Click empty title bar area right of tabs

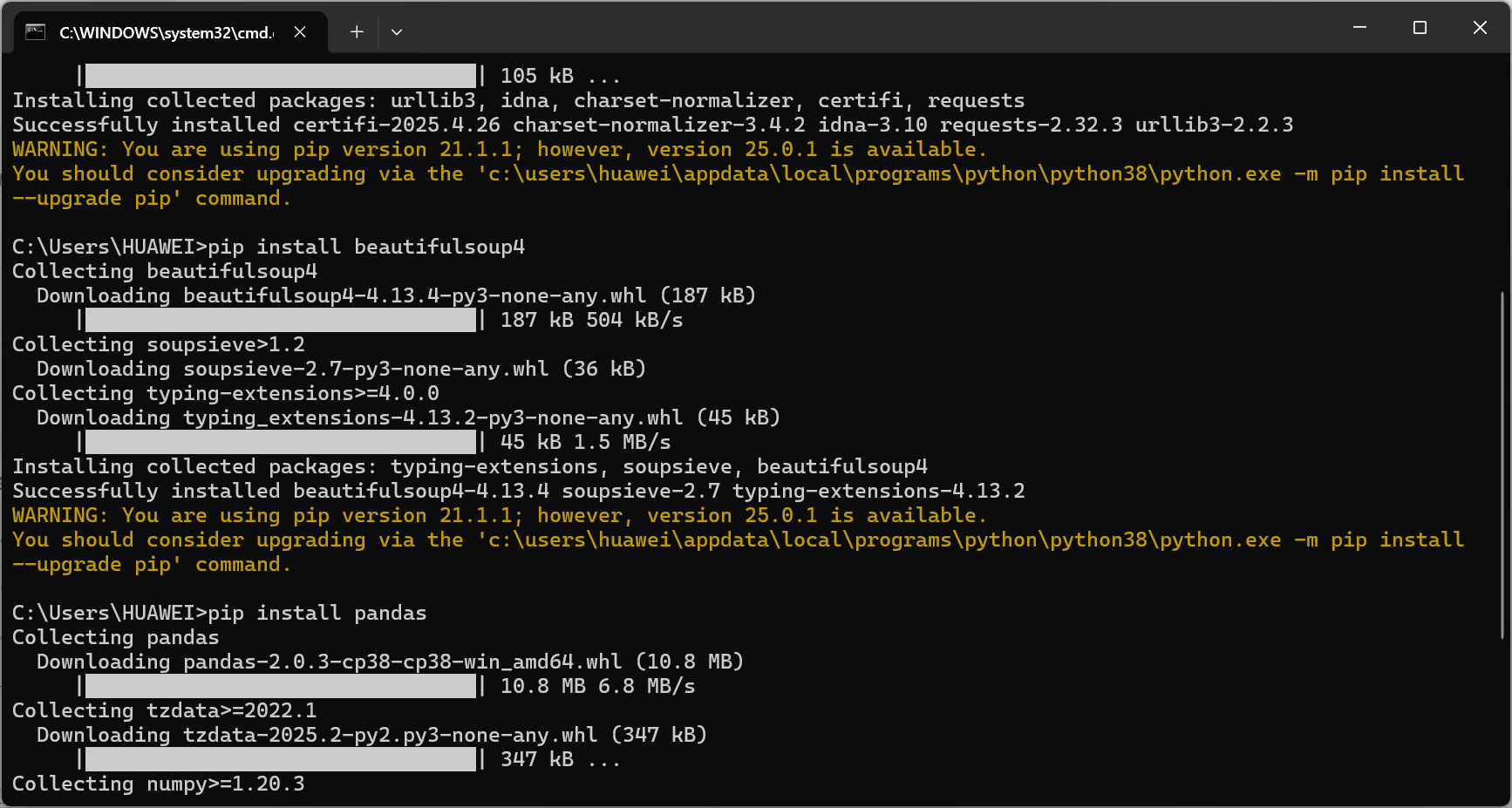click(872, 28)
